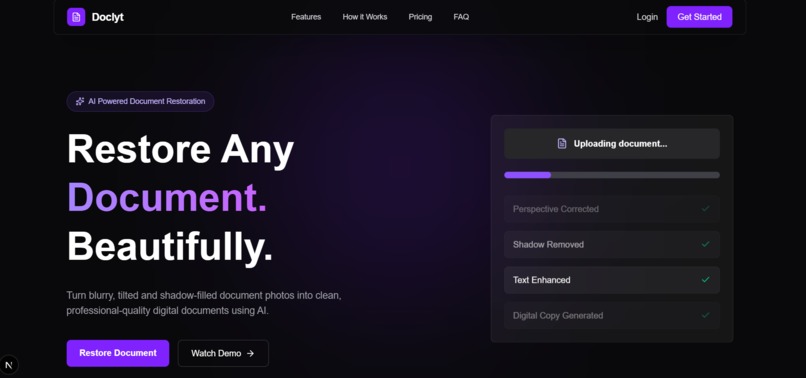Screen dimensions: 806x378
Task: Click the Doclyt purple logo icon
Action: pyautogui.click(x=76, y=17)
